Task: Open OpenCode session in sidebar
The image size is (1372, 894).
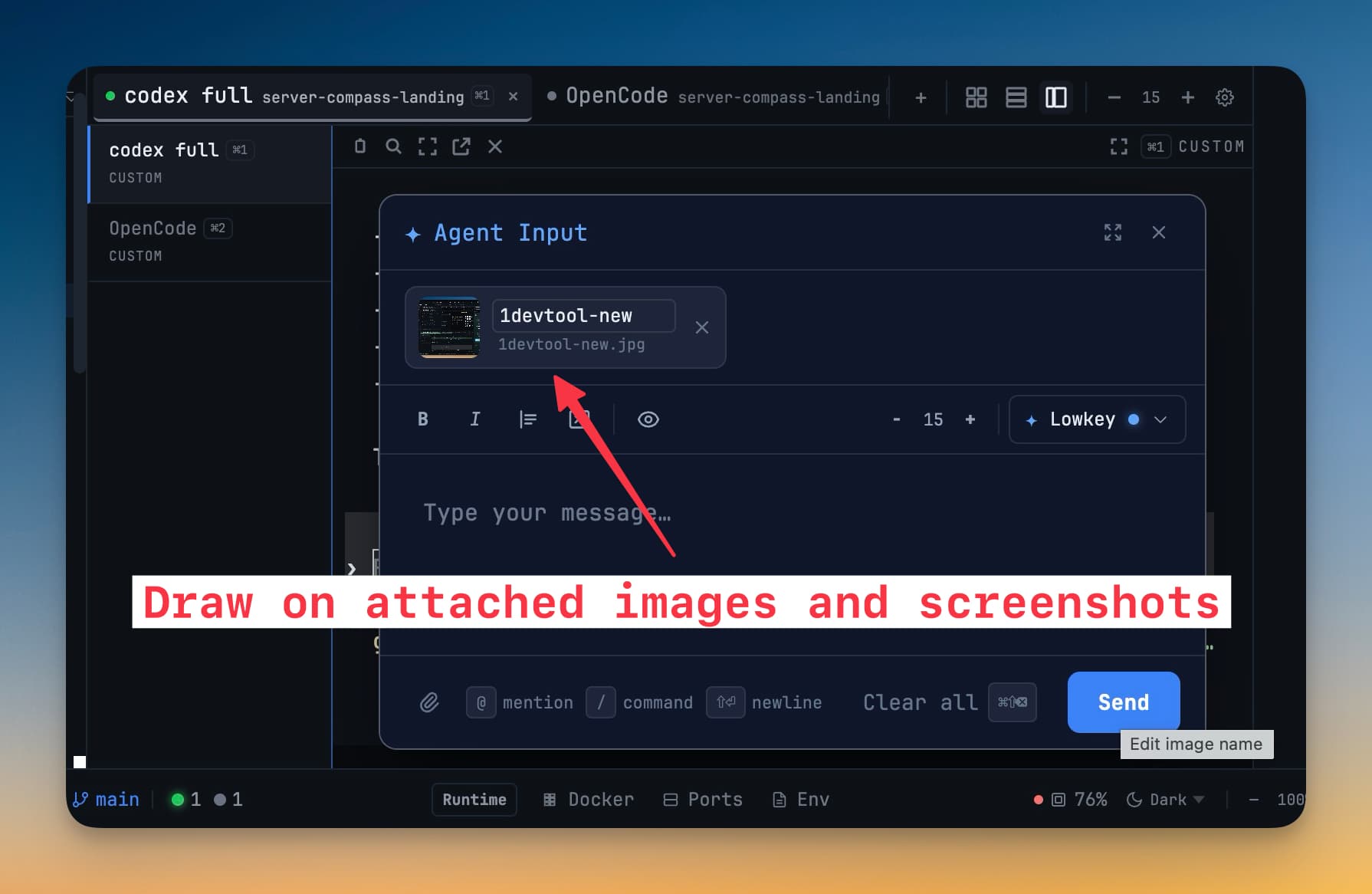Action: tap(210, 242)
